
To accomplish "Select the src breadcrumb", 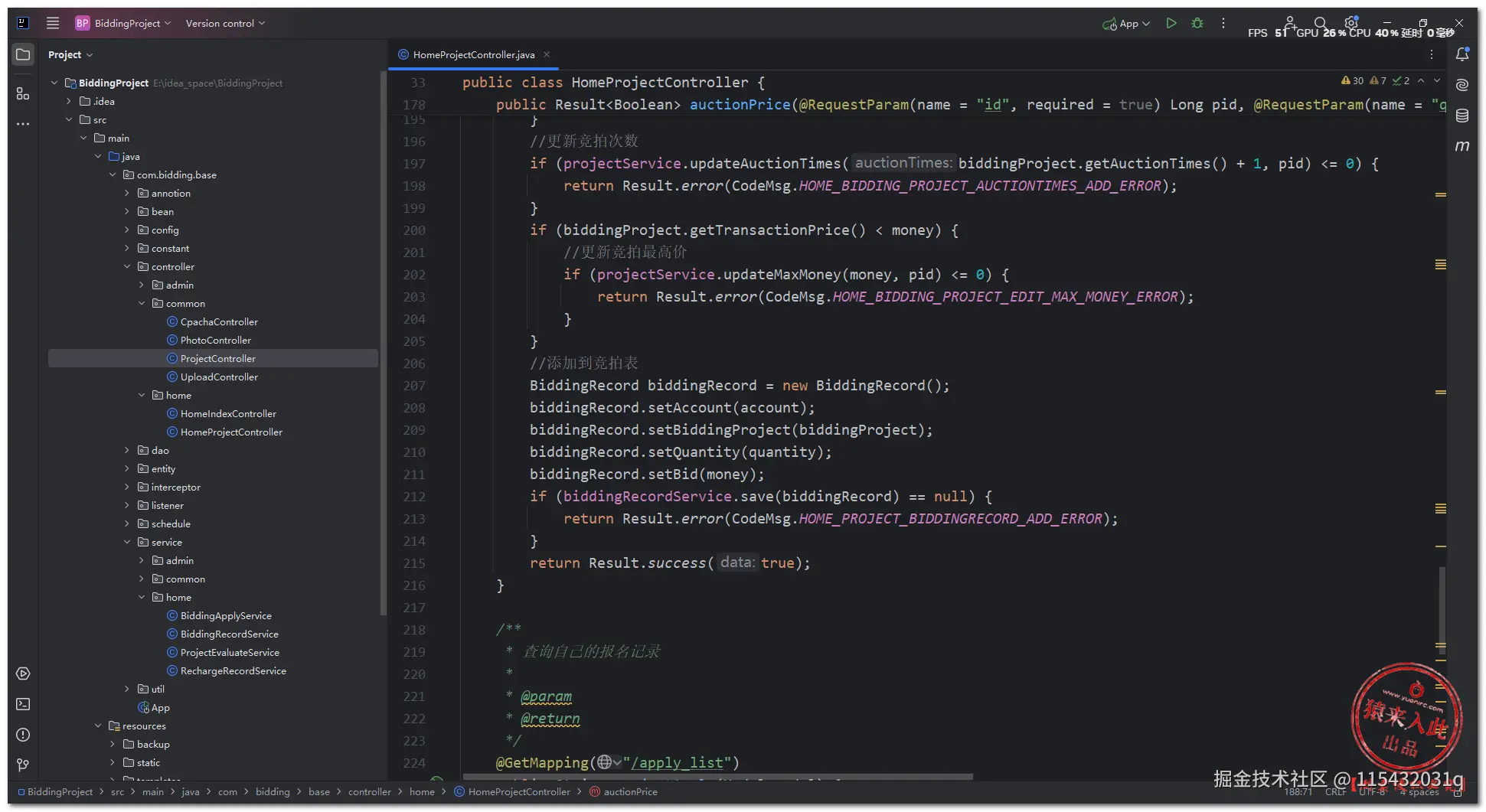I will [117, 791].
